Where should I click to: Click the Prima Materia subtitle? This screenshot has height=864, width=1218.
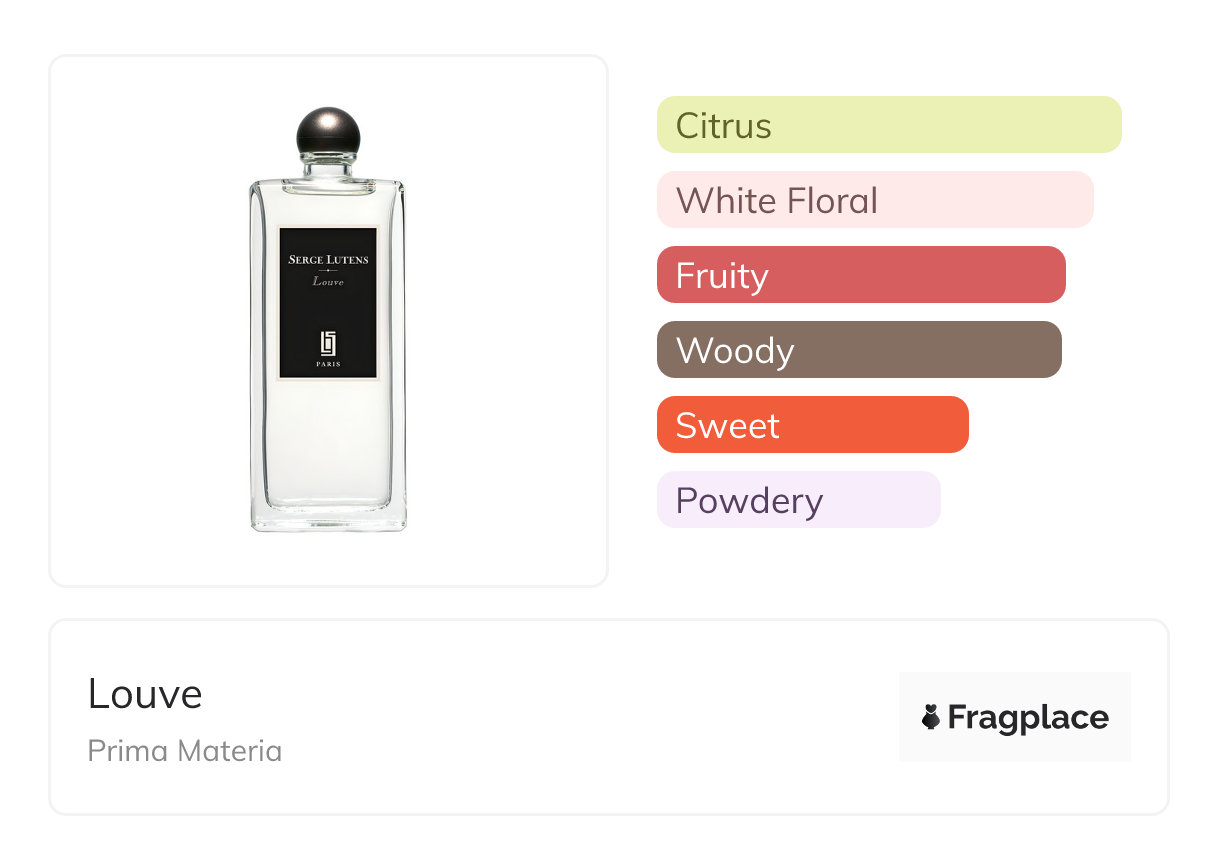(x=185, y=751)
